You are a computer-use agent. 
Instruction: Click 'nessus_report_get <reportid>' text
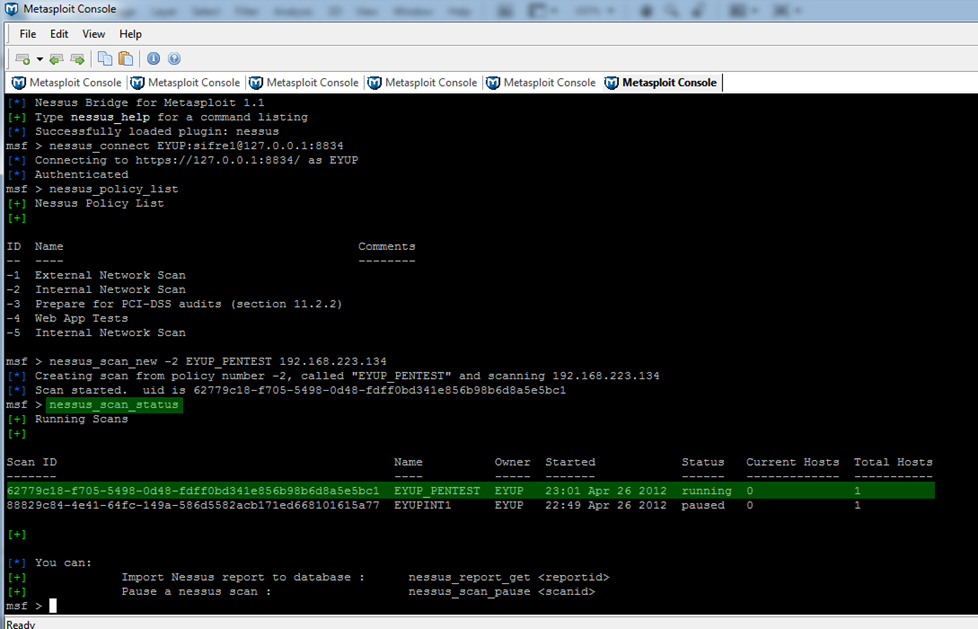click(x=508, y=577)
